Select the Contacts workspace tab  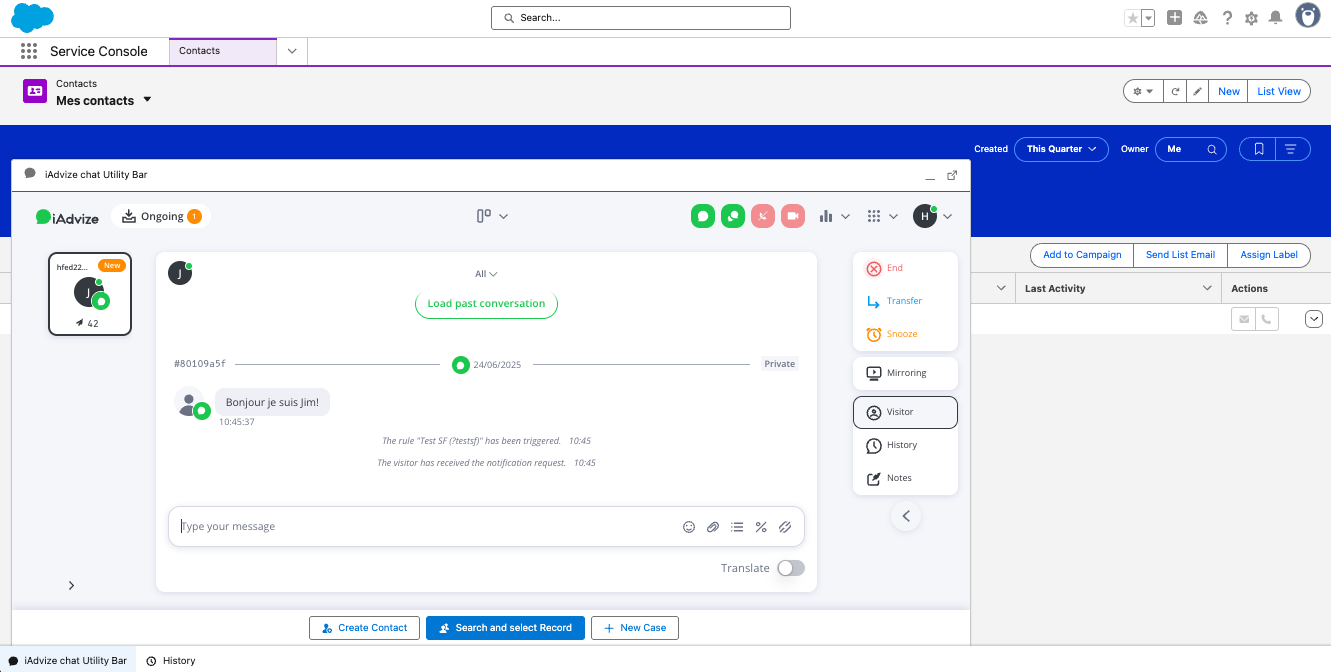222,51
